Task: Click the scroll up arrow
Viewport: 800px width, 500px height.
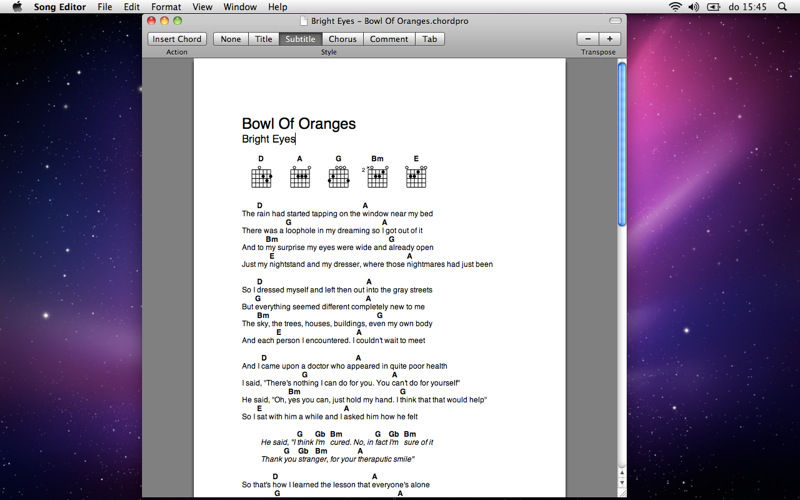Action: coord(621,473)
